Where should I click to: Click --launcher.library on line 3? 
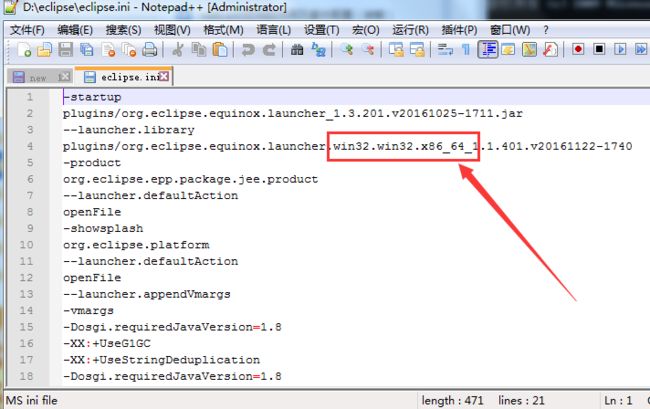point(129,130)
